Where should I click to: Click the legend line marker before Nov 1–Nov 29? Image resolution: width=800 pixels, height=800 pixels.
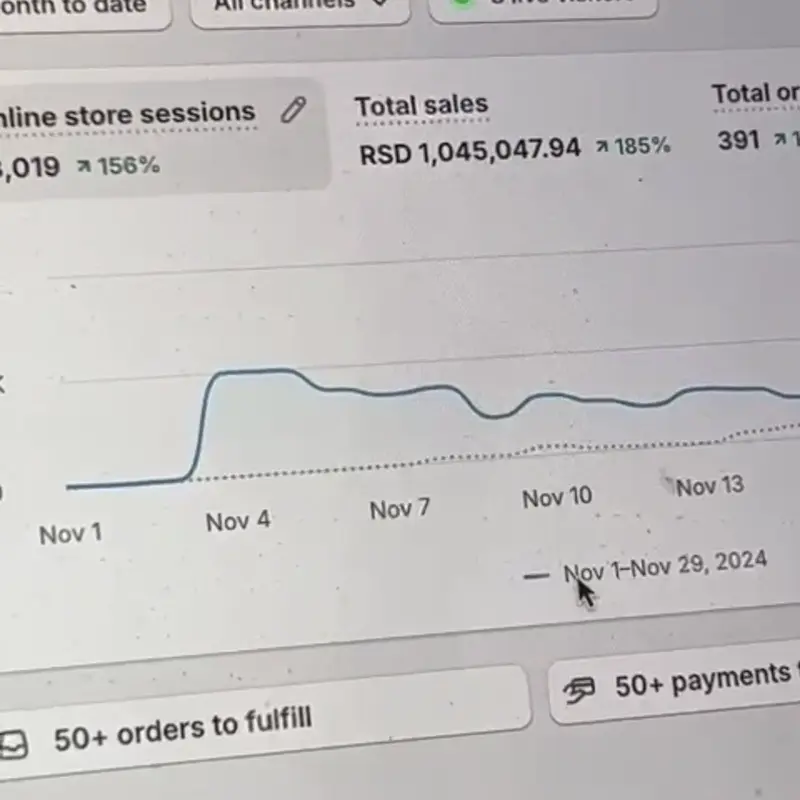[536, 576]
